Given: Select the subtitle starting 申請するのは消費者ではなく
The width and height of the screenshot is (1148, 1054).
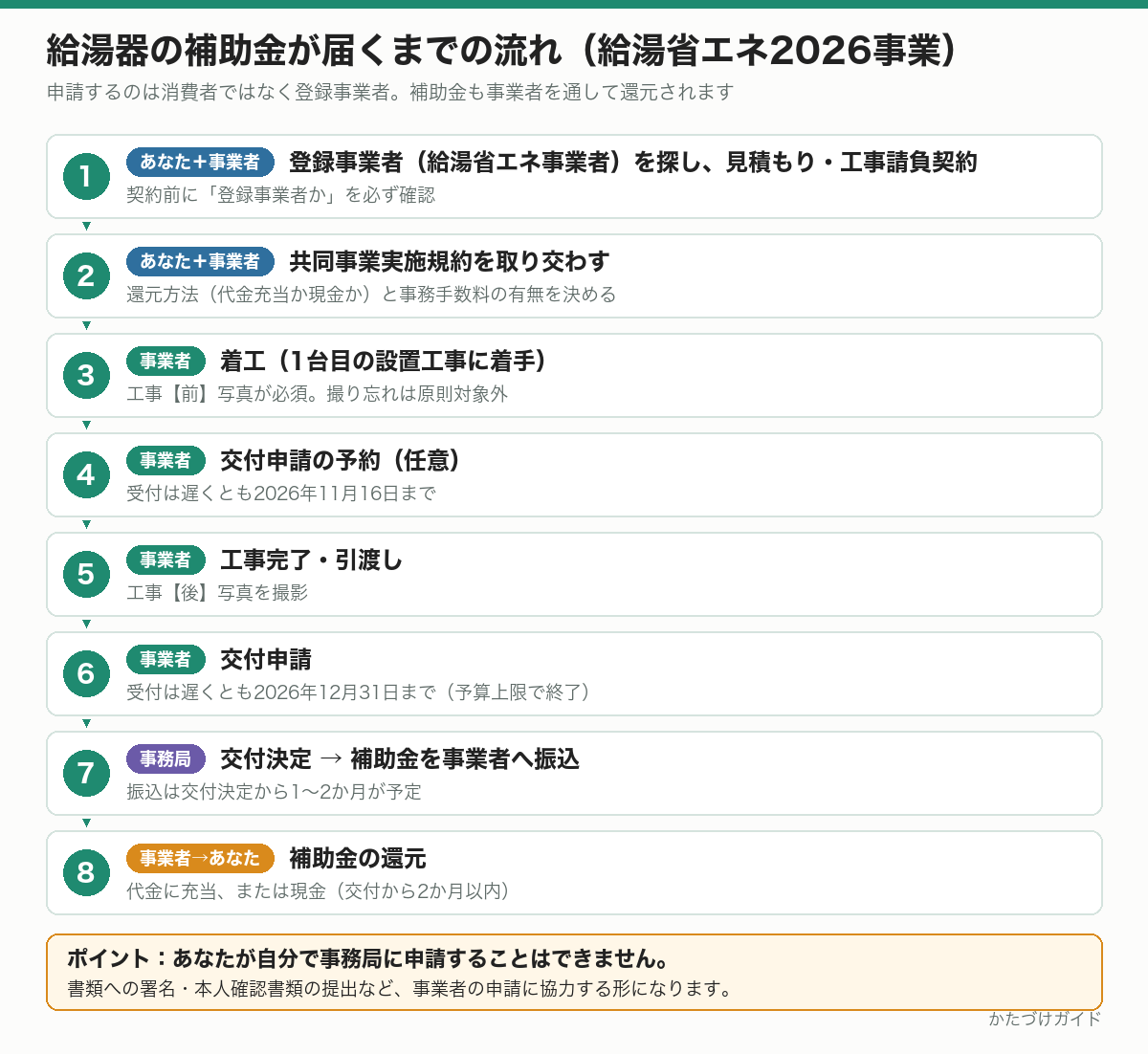Looking at the screenshot, I should (x=389, y=92).
